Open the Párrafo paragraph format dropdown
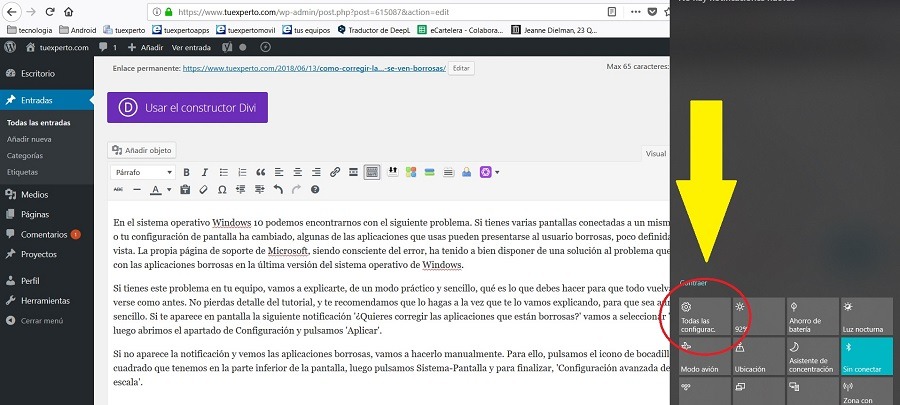This screenshot has width=900, height=405. pyautogui.click(x=143, y=172)
